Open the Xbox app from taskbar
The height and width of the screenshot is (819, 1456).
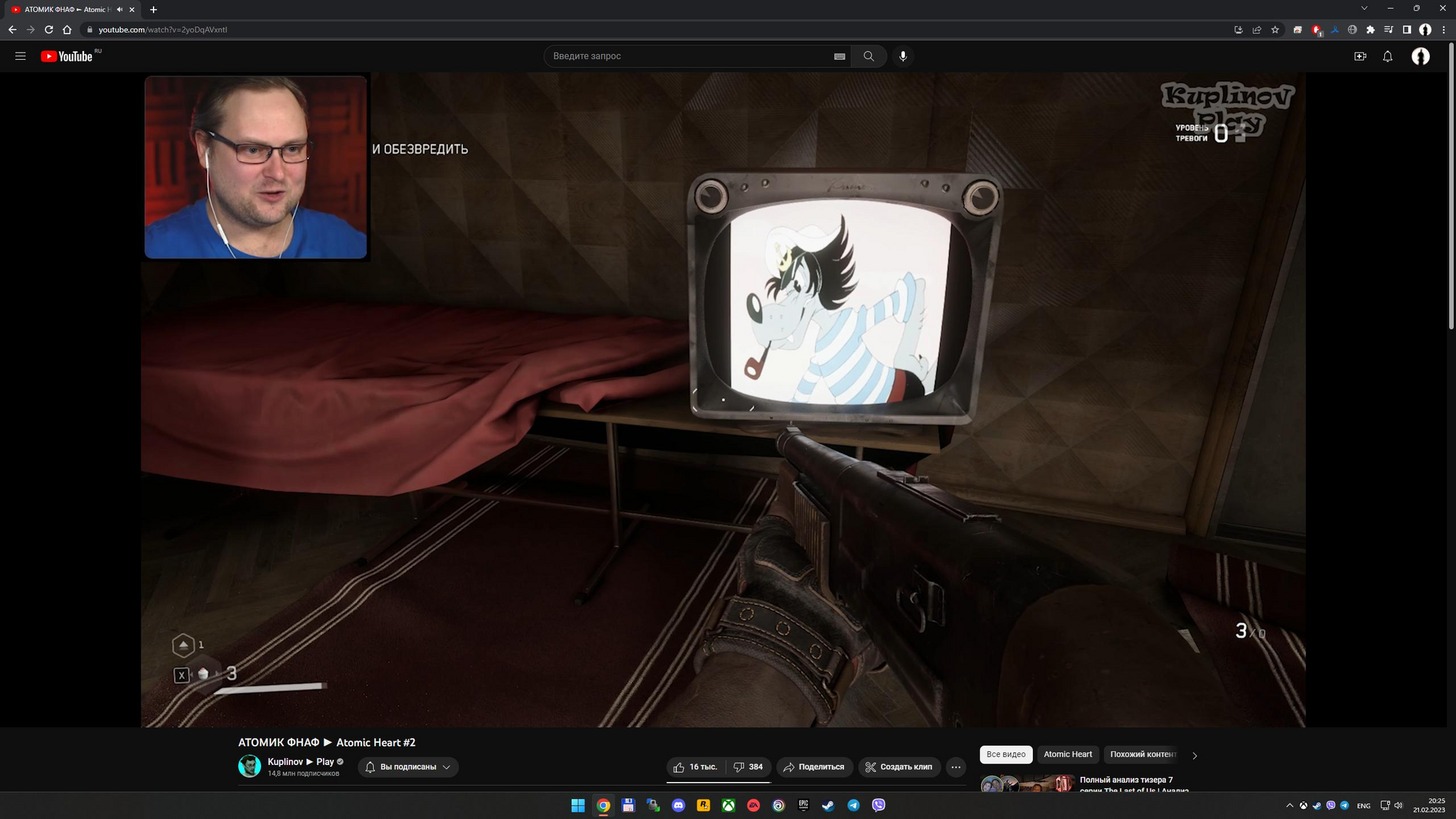pyautogui.click(x=729, y=805)
